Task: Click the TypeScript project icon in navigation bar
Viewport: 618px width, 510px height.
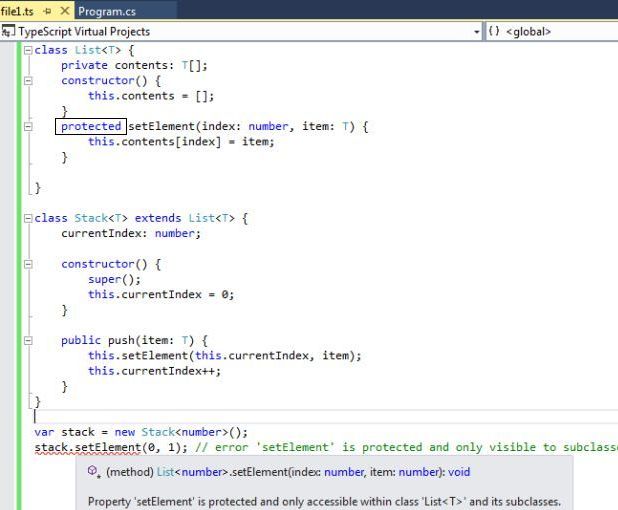Action: (x=7, y=31)
